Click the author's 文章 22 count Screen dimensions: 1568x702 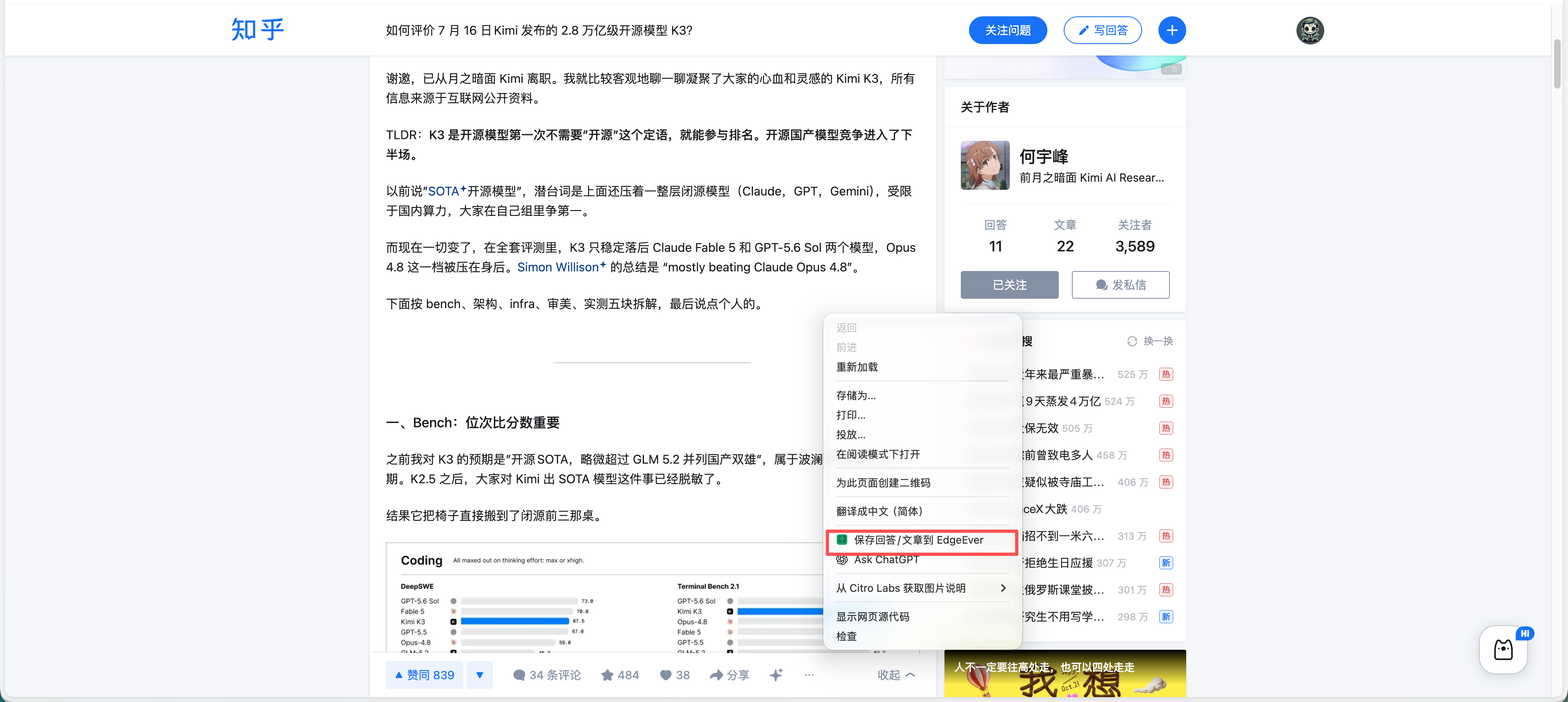pyautogui.click(x=1065, y=237)
